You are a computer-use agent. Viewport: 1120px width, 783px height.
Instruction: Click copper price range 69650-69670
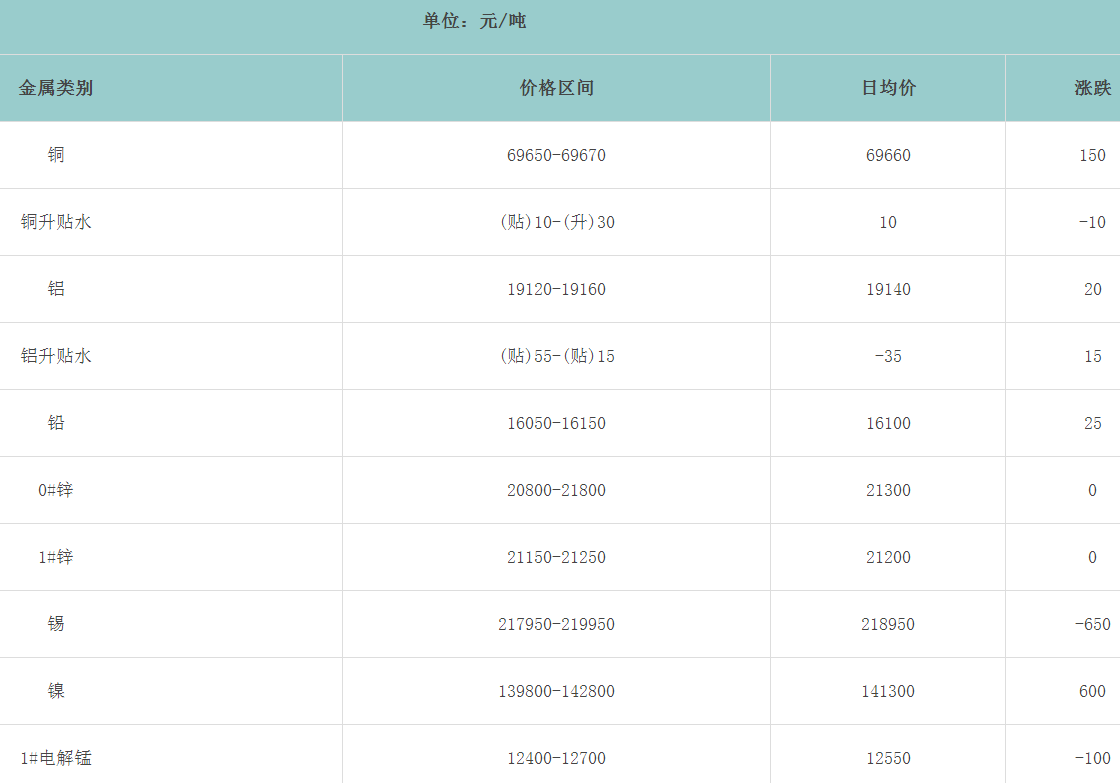coord(556,156)
